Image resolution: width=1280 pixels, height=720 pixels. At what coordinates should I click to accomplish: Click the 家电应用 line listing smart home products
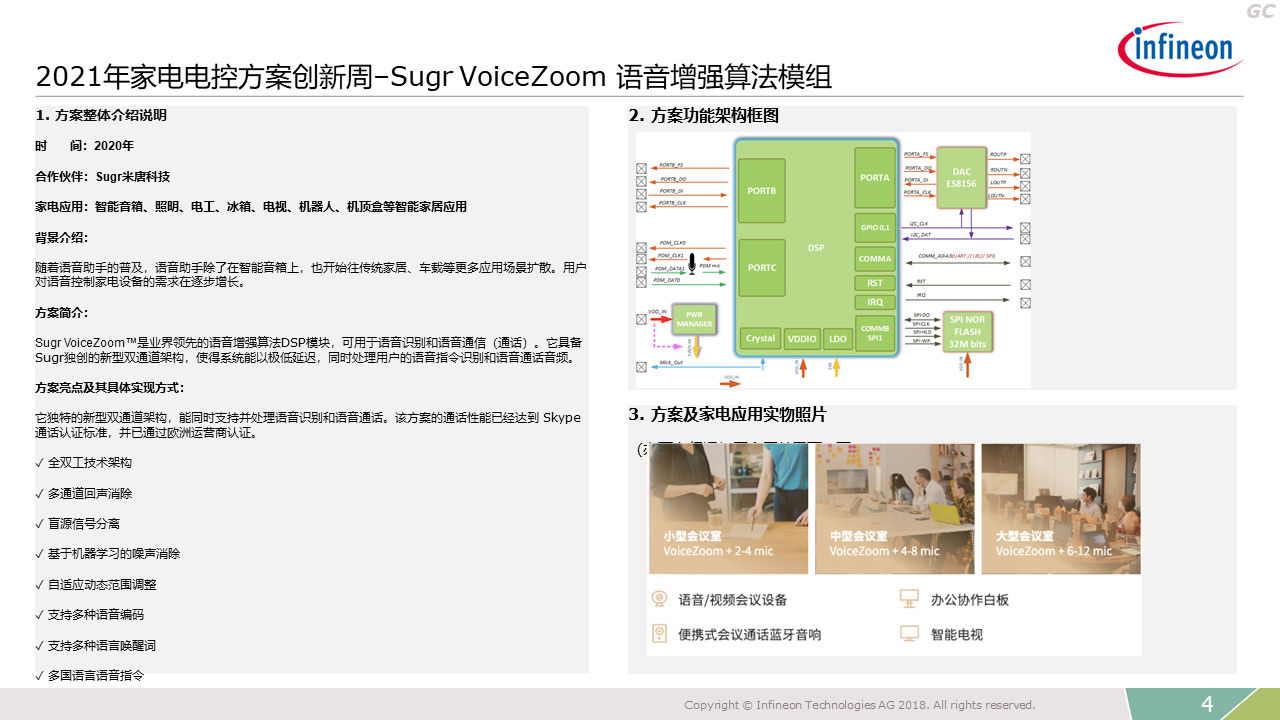[251, 207]
